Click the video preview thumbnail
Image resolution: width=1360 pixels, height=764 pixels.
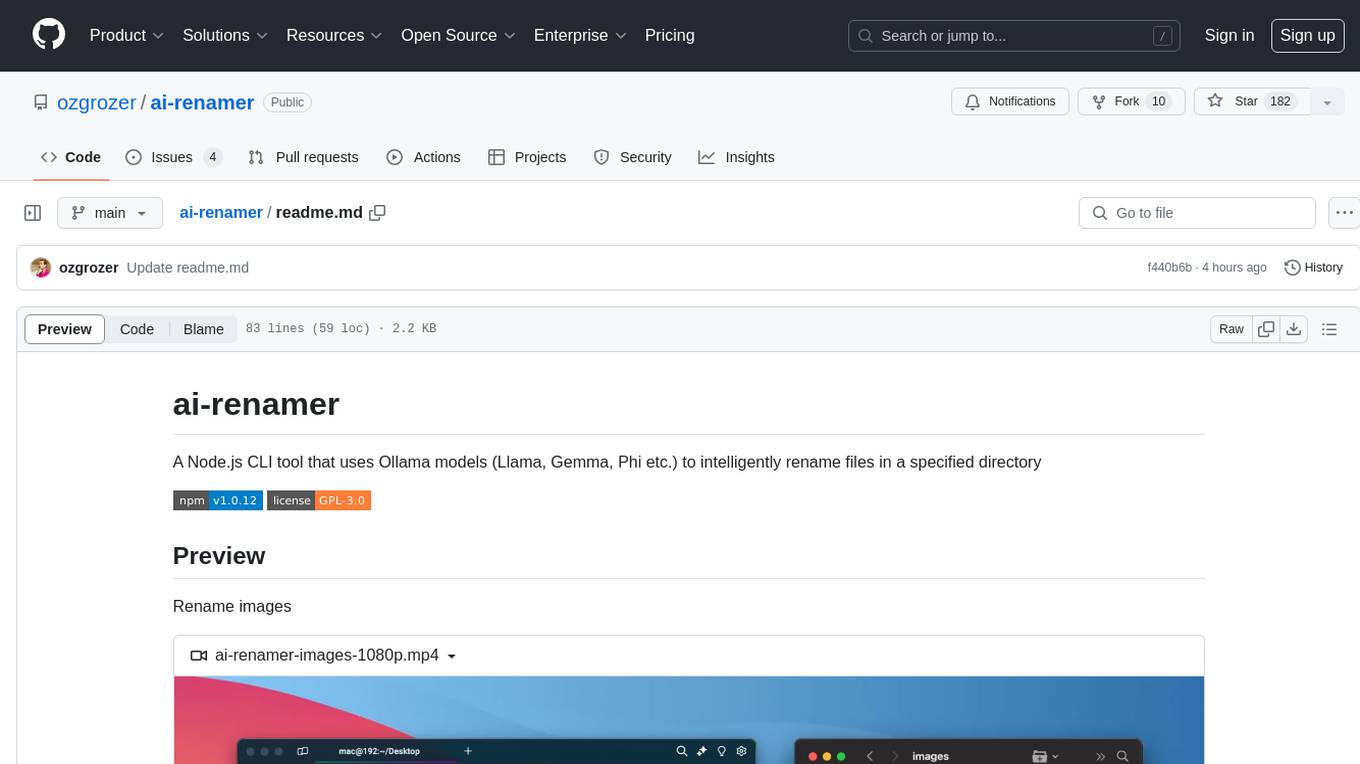(689, 720)
